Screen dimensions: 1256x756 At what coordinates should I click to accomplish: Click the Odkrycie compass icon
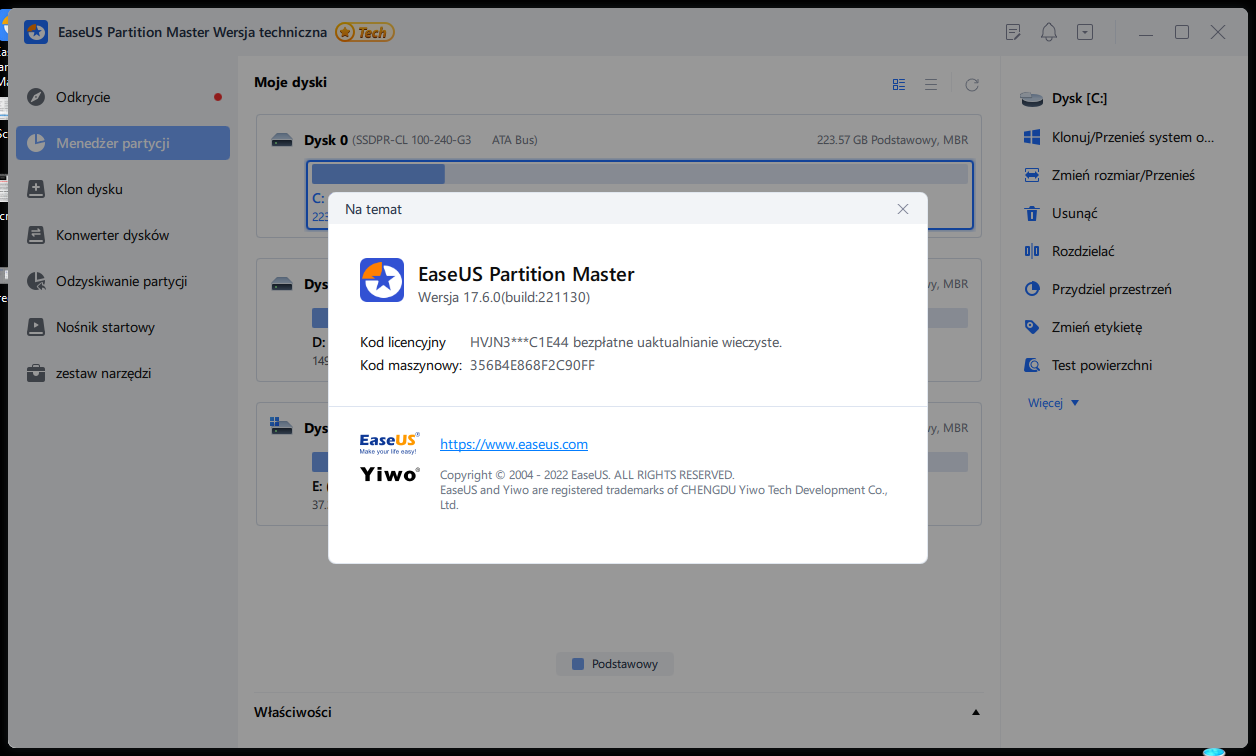click(36, 97)
